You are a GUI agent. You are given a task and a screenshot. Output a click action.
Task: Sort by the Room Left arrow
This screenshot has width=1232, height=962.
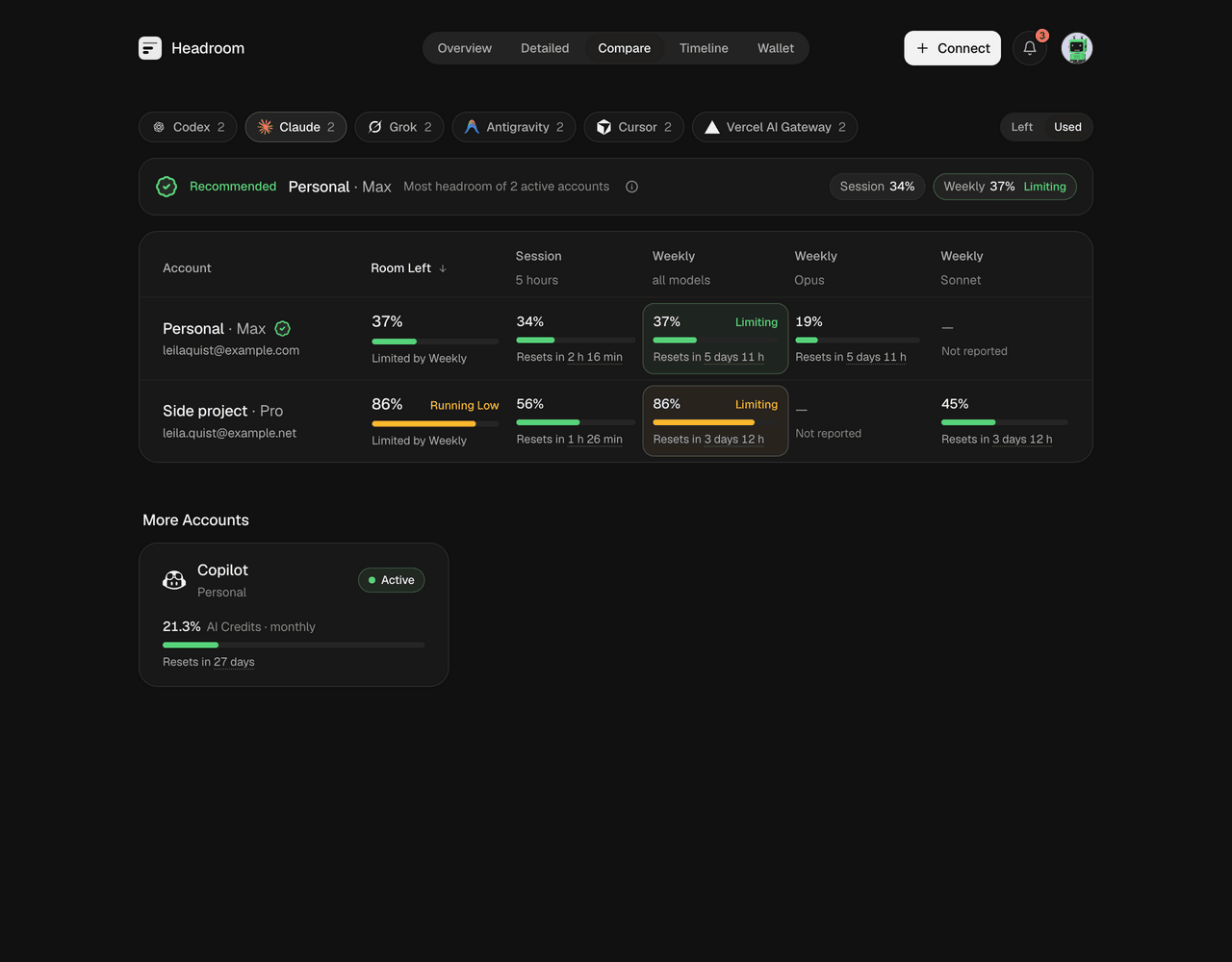443,268
